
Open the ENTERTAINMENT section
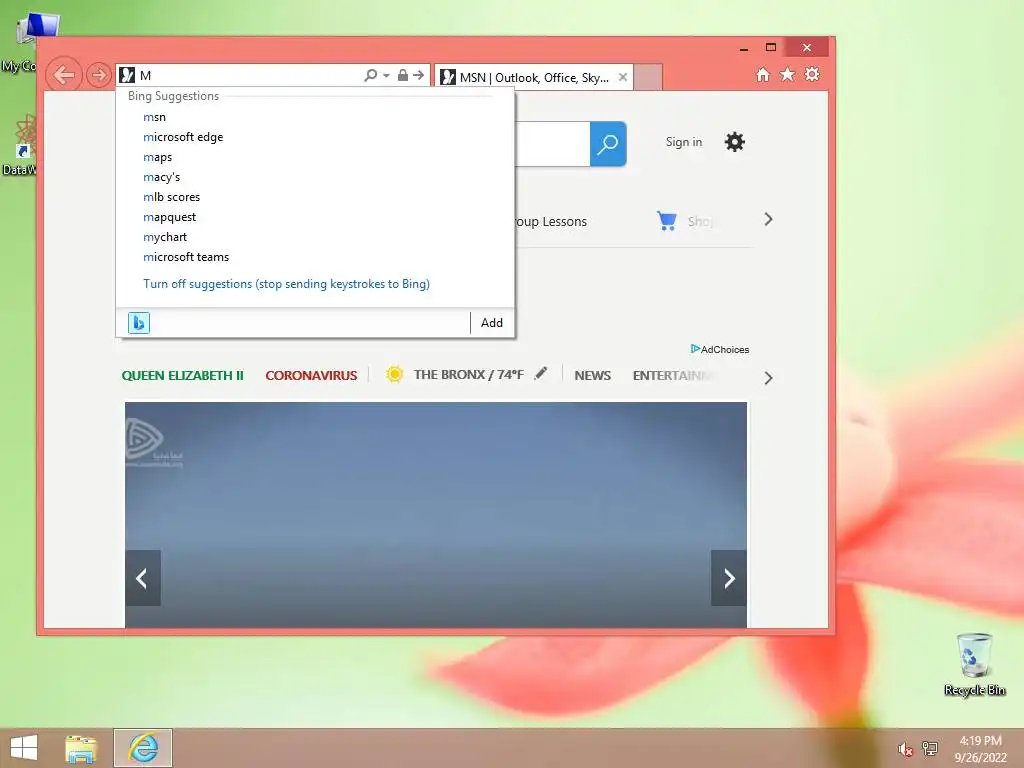tap(673, 376)
